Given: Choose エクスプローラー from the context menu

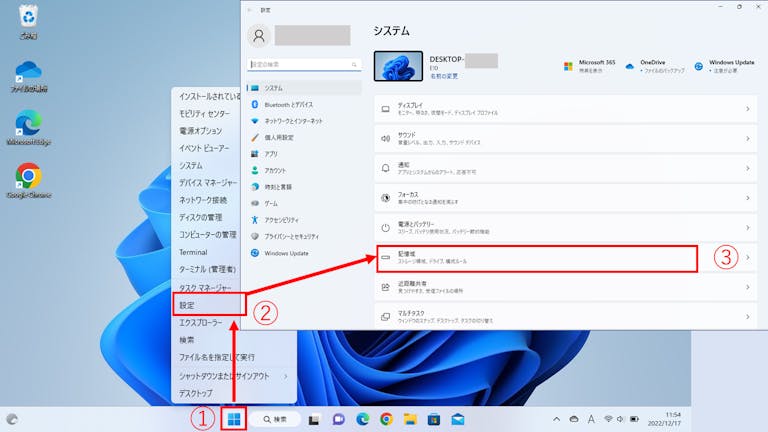Looking at the screenshot, I should pos(201,323).
